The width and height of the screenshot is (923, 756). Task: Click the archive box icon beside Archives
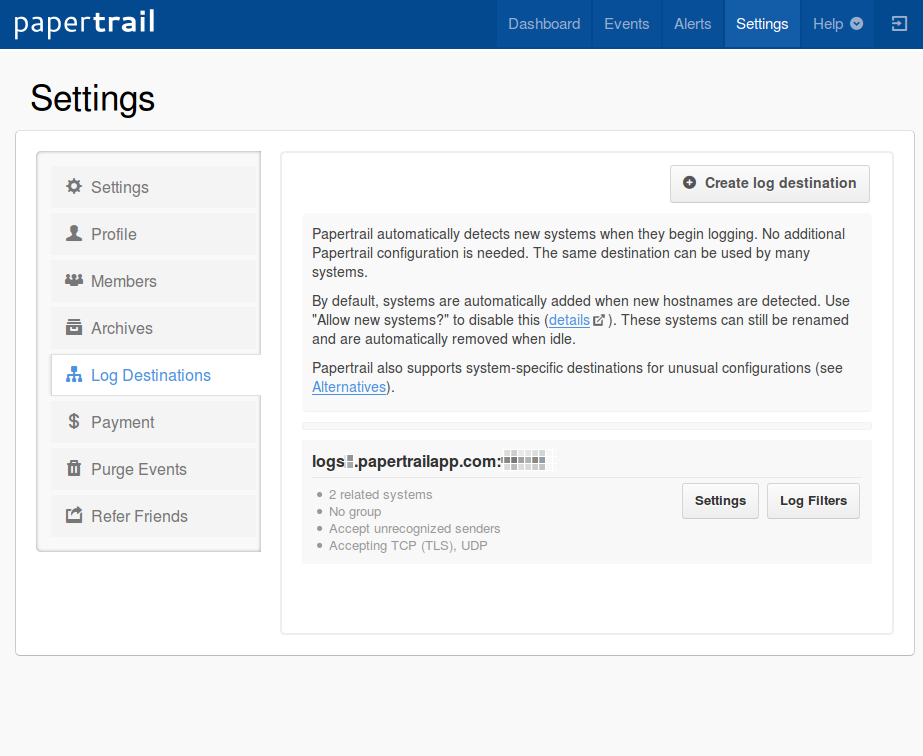coord(74,328)
